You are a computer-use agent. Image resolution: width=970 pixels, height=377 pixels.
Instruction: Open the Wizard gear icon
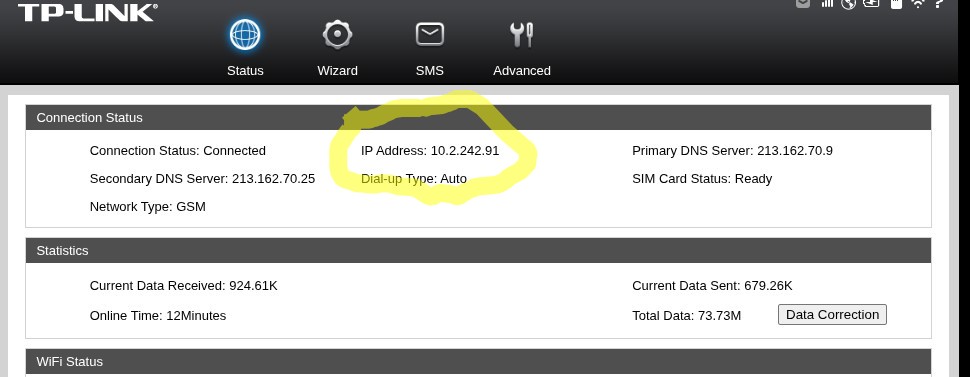click(x=337, y=34)
